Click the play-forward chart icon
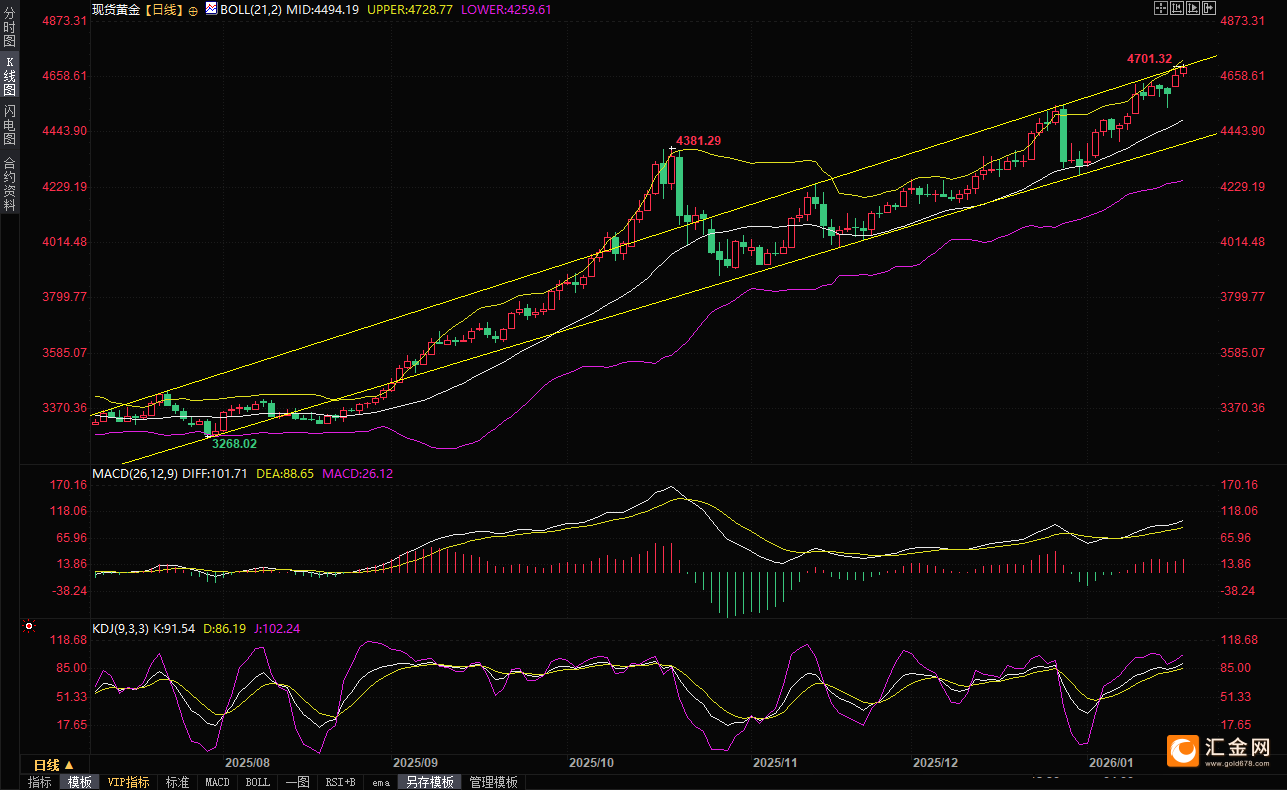Screen dimensions: 1287x790 pyautogui.click(x=1193, y=9)
